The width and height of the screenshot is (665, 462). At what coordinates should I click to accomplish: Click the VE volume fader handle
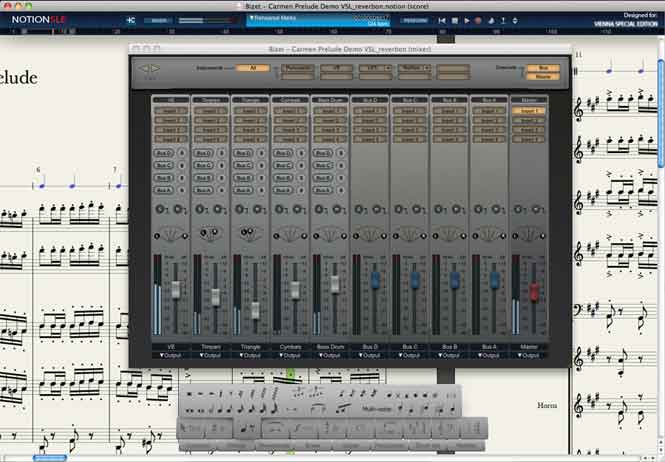pos(175,289)
